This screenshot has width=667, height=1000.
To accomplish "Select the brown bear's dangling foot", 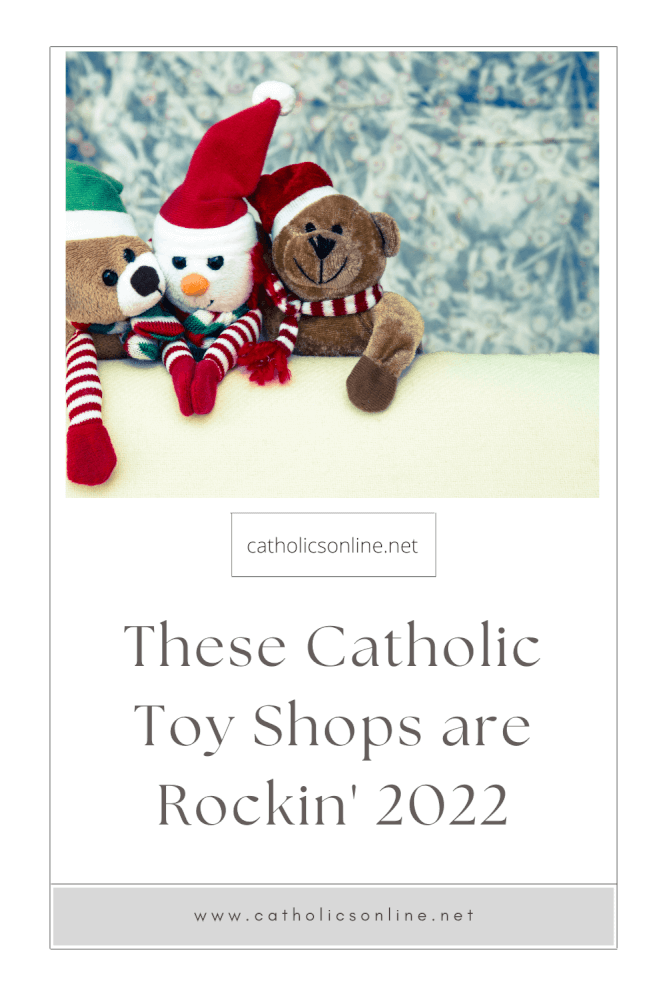I will 373,383.
